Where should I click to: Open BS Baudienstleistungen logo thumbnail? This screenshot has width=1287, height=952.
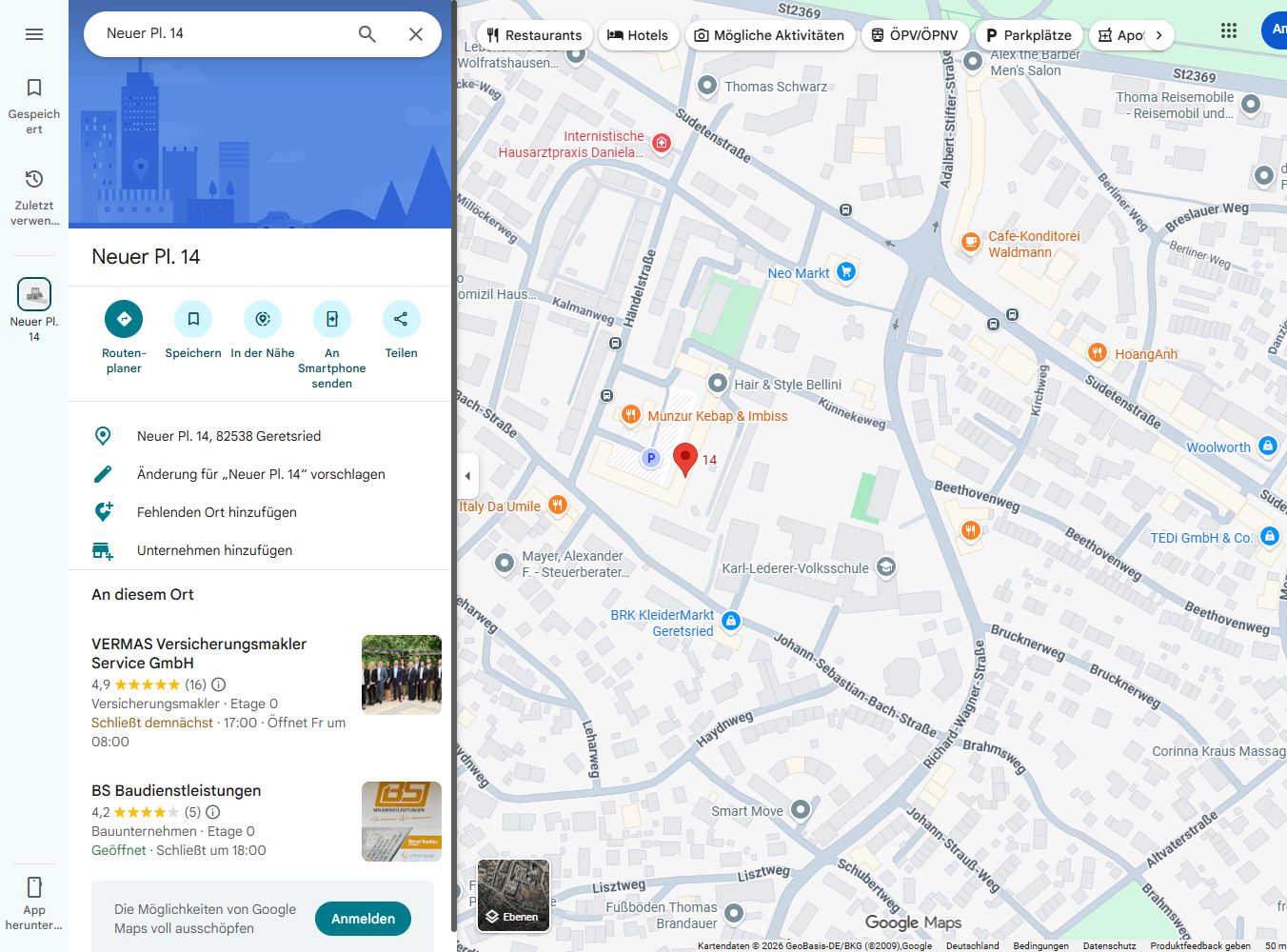point(402,822)
